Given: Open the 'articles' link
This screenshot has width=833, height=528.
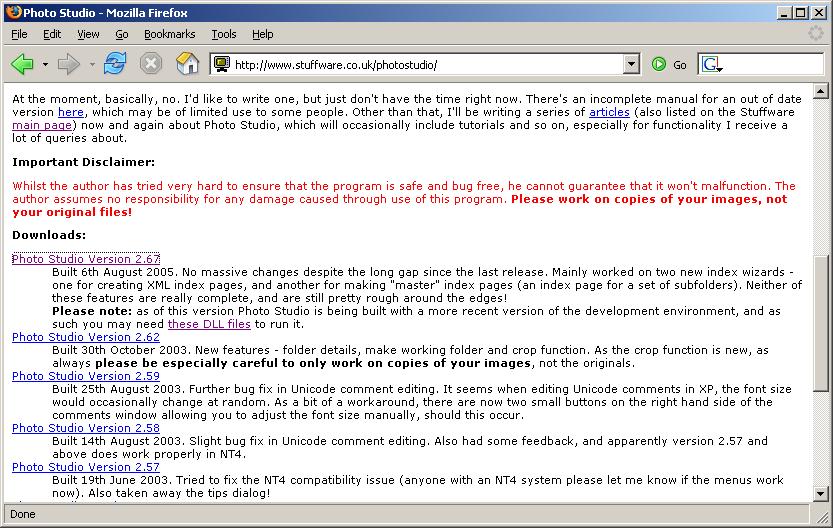Looking at the screenshot, I should pos(609,112).
